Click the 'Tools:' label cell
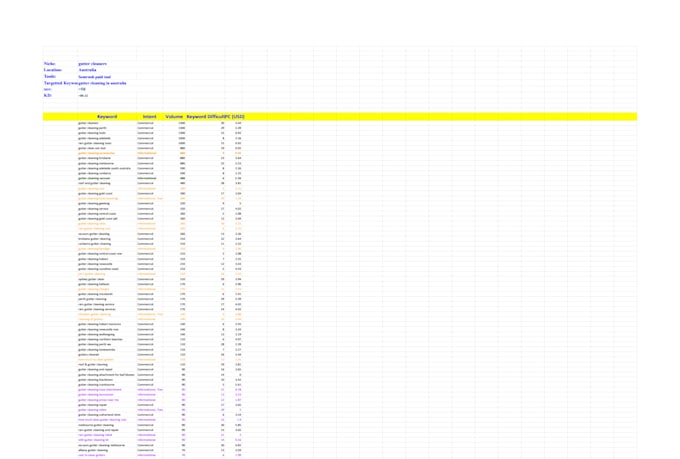 60,76
